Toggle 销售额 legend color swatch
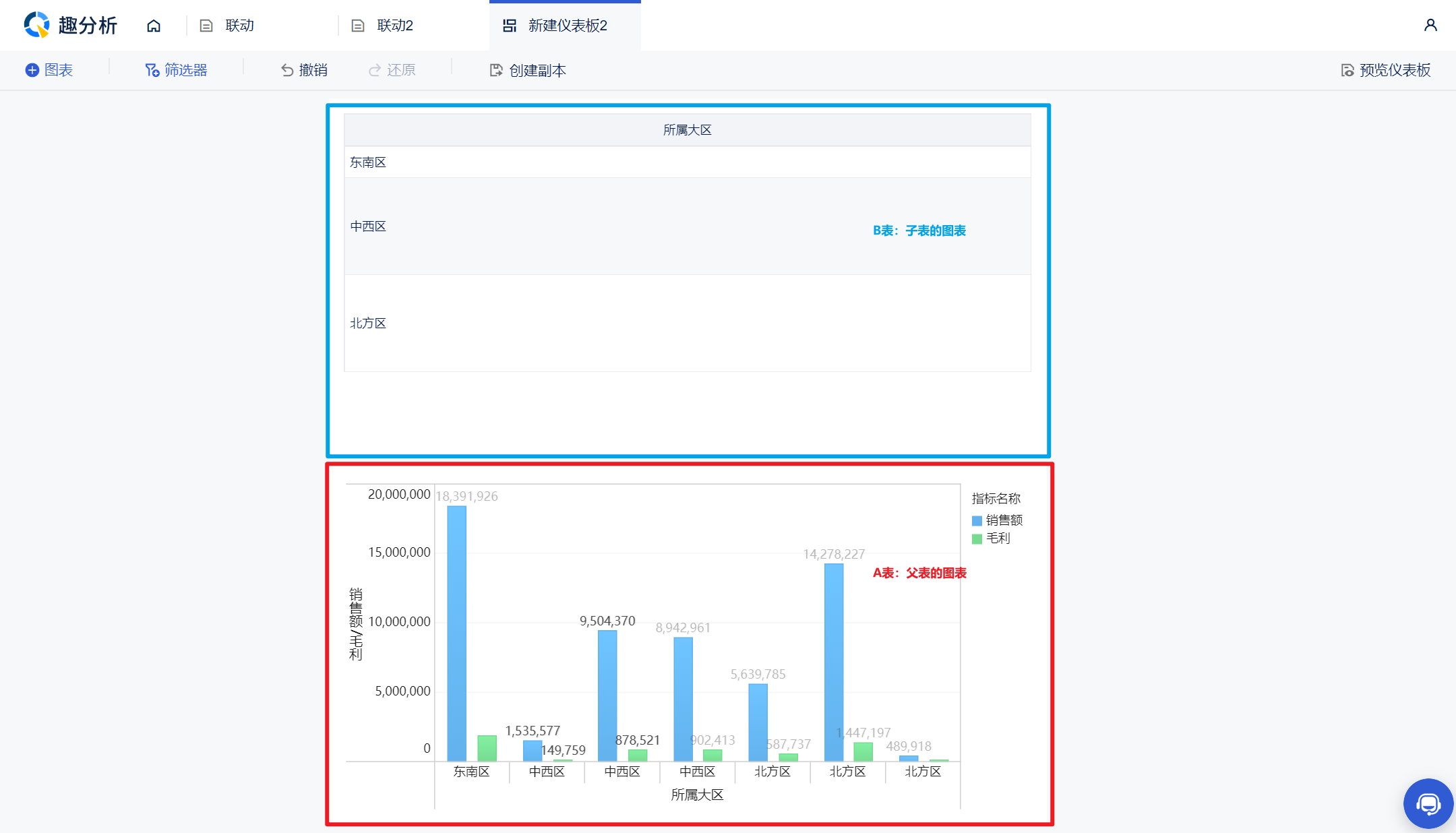 [977, 520]
